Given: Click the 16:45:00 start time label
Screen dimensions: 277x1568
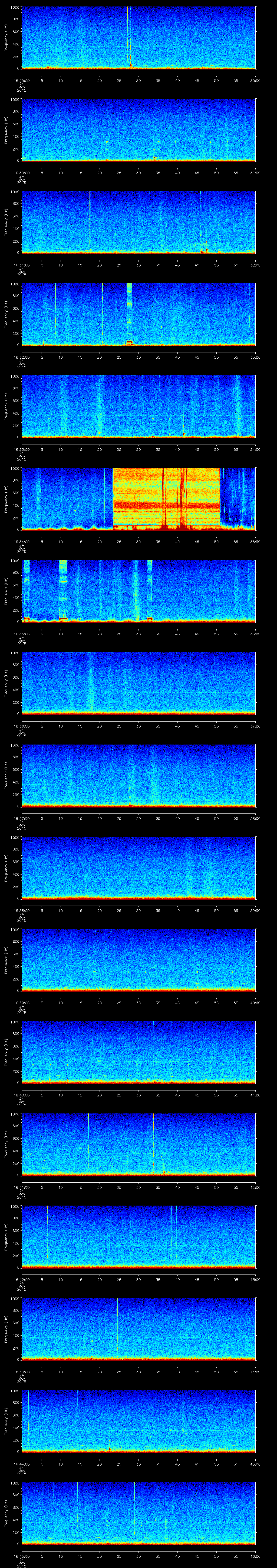Looking at the screenshot, I should [x=21, y=1556].
